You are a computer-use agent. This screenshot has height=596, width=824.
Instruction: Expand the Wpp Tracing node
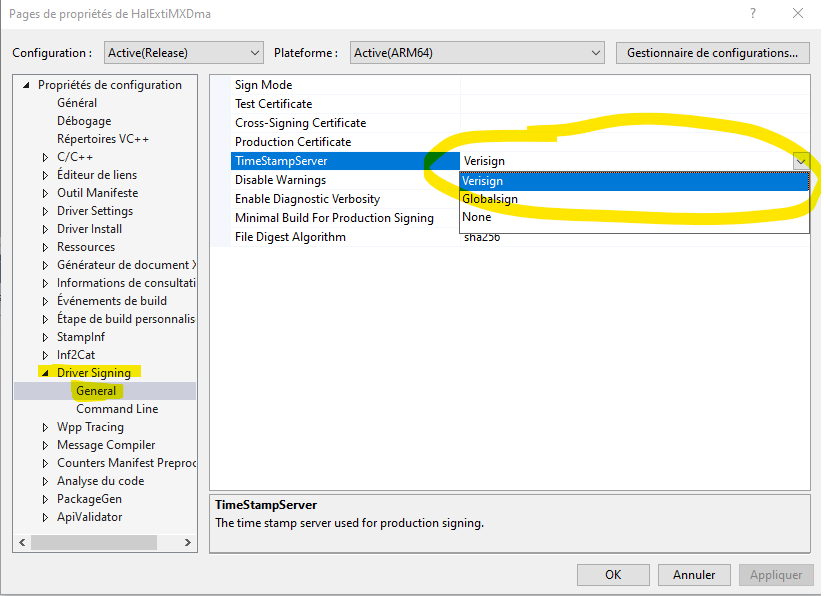coord(44,426)
